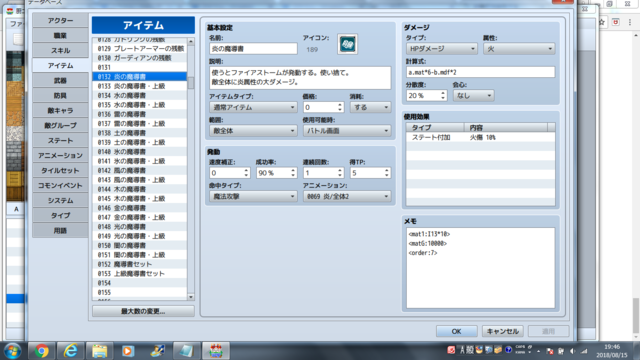Screen dimensions: 640x360
Task: Click the 適用 button
Action: click(x=548, y=331)
